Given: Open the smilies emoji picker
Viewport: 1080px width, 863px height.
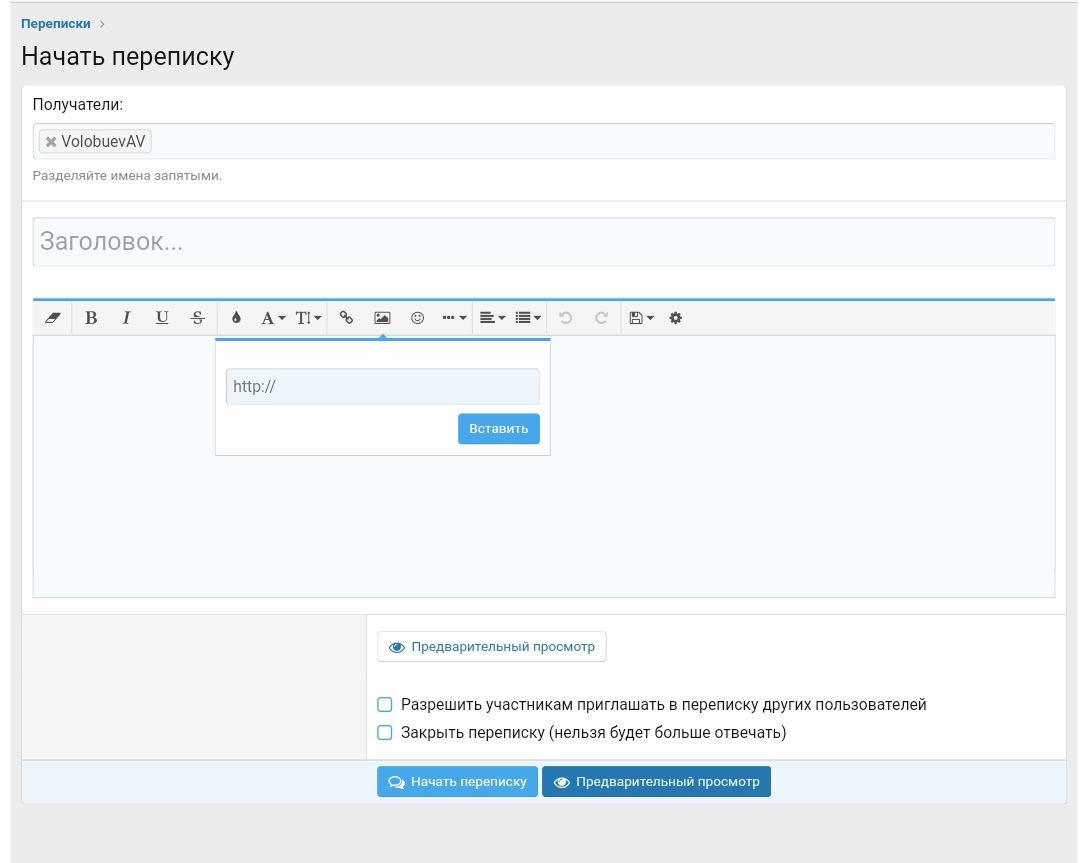Looking at the screenshot, I should tap(417, 318).
